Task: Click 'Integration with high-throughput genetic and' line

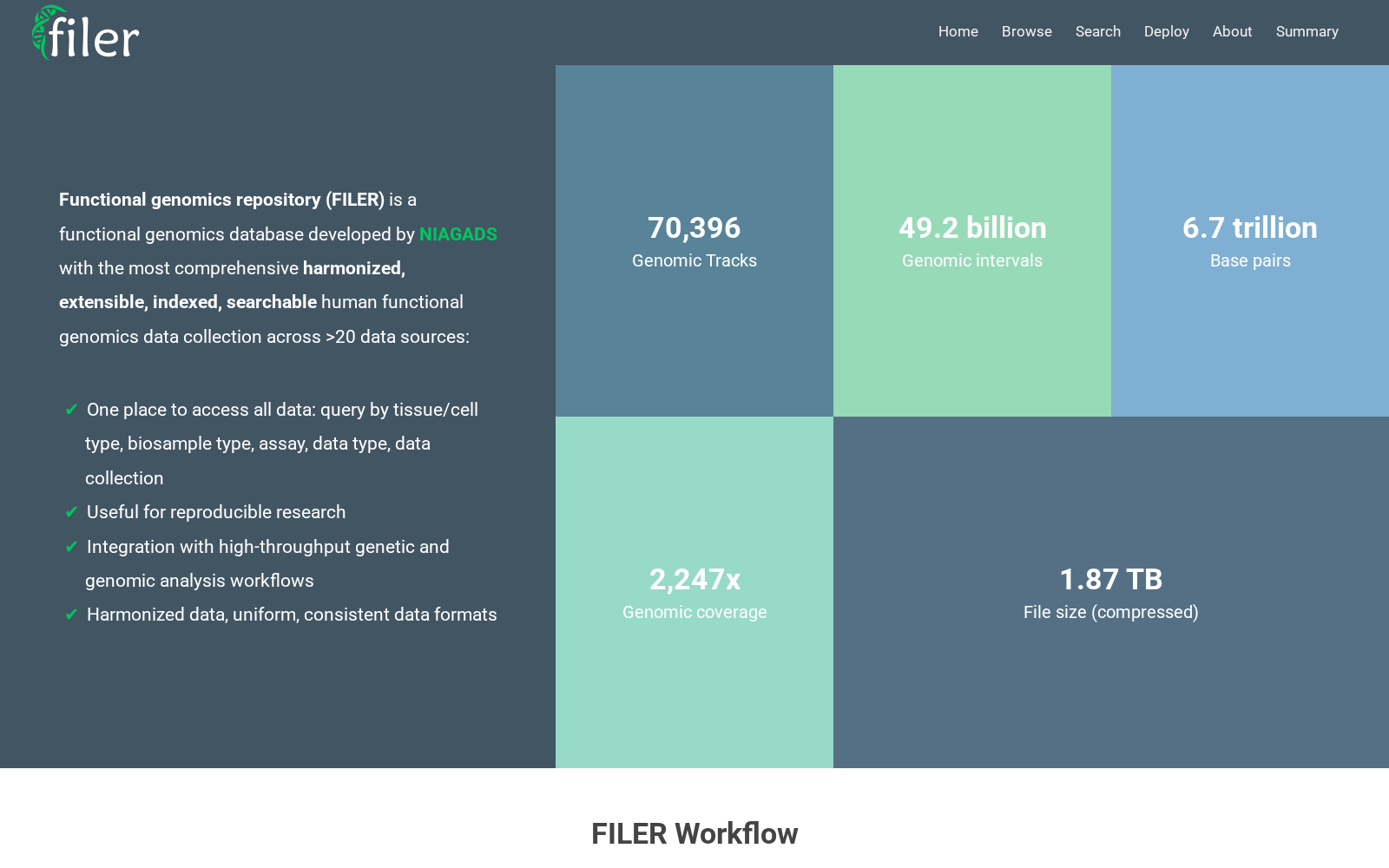Action: [268, 547]
